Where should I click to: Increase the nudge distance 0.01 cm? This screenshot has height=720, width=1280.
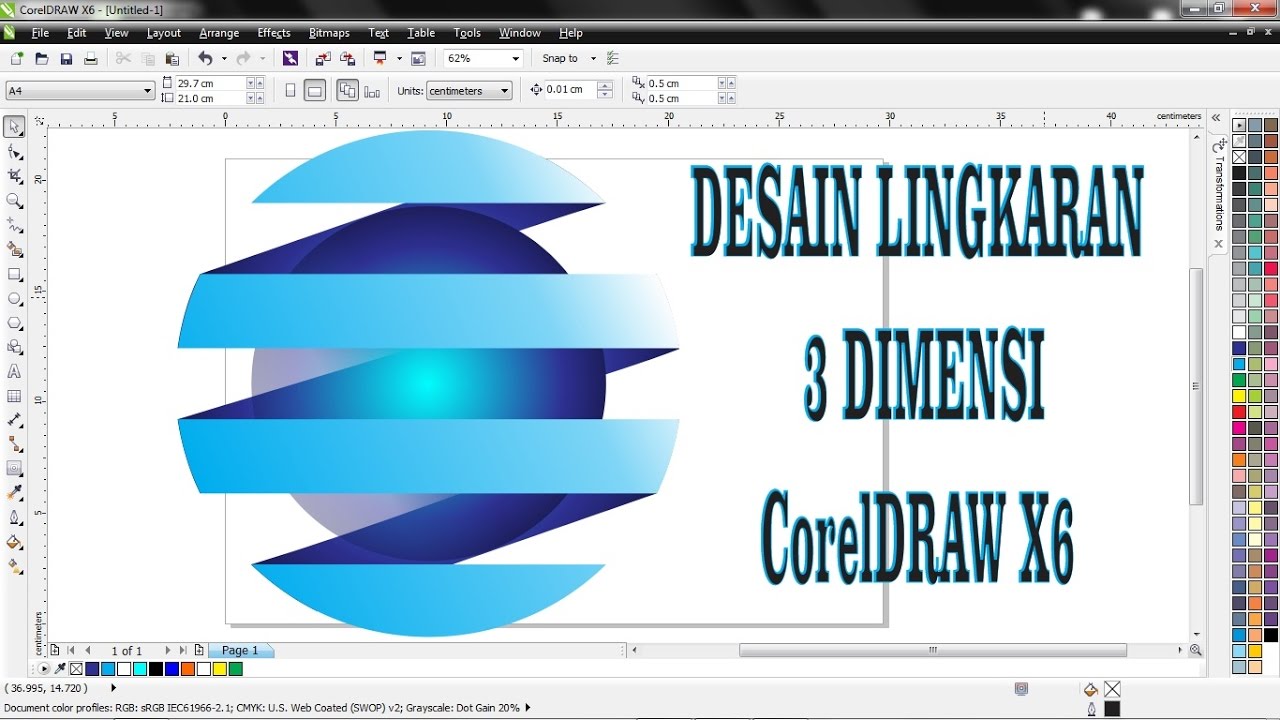pyautogui.click(x=604, y=85)
